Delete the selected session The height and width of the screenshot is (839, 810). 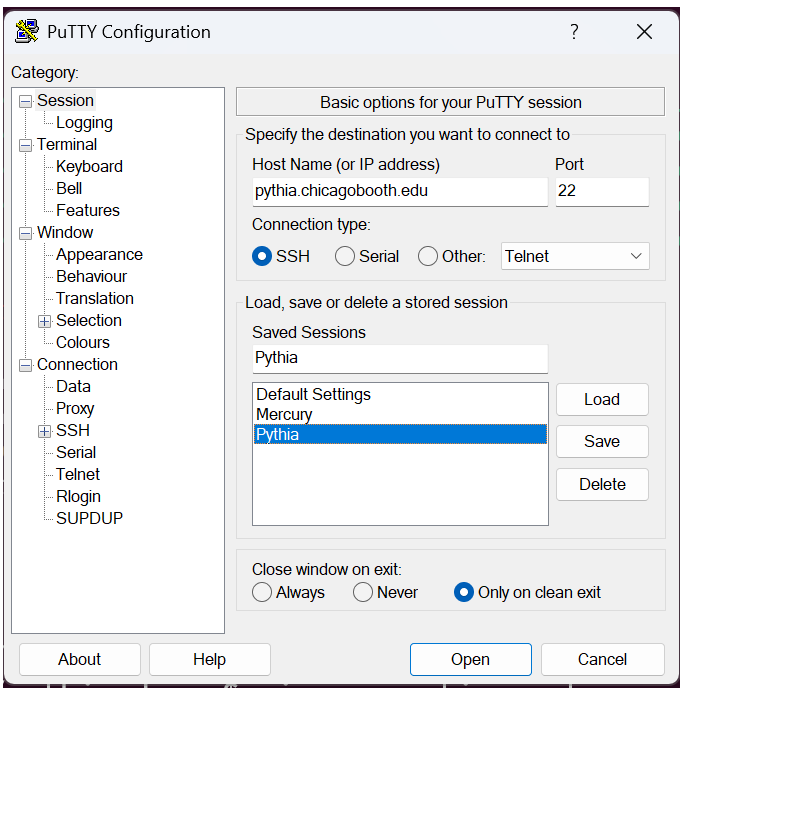point(602,484)
